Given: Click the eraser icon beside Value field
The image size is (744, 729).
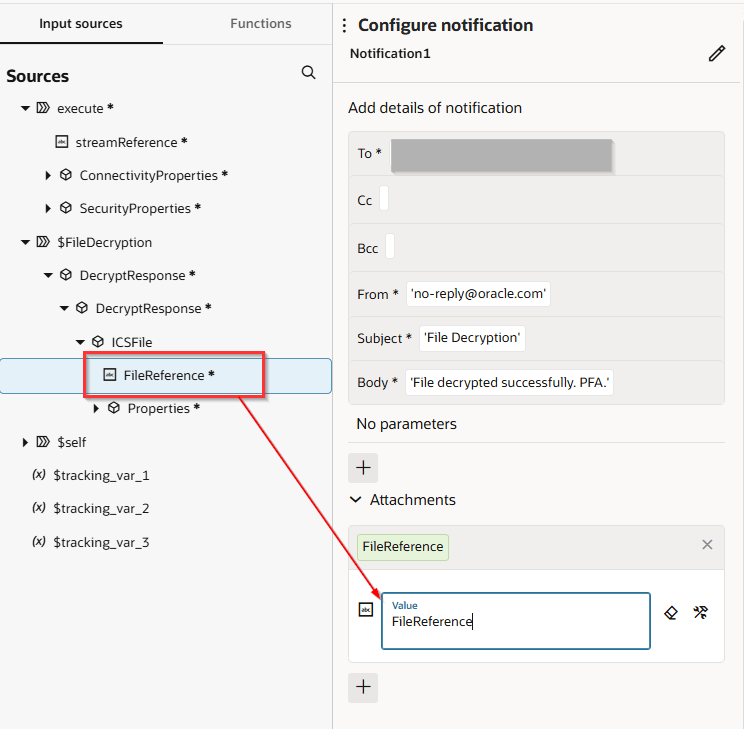Looking at the screenshot, I should (671, 613).
